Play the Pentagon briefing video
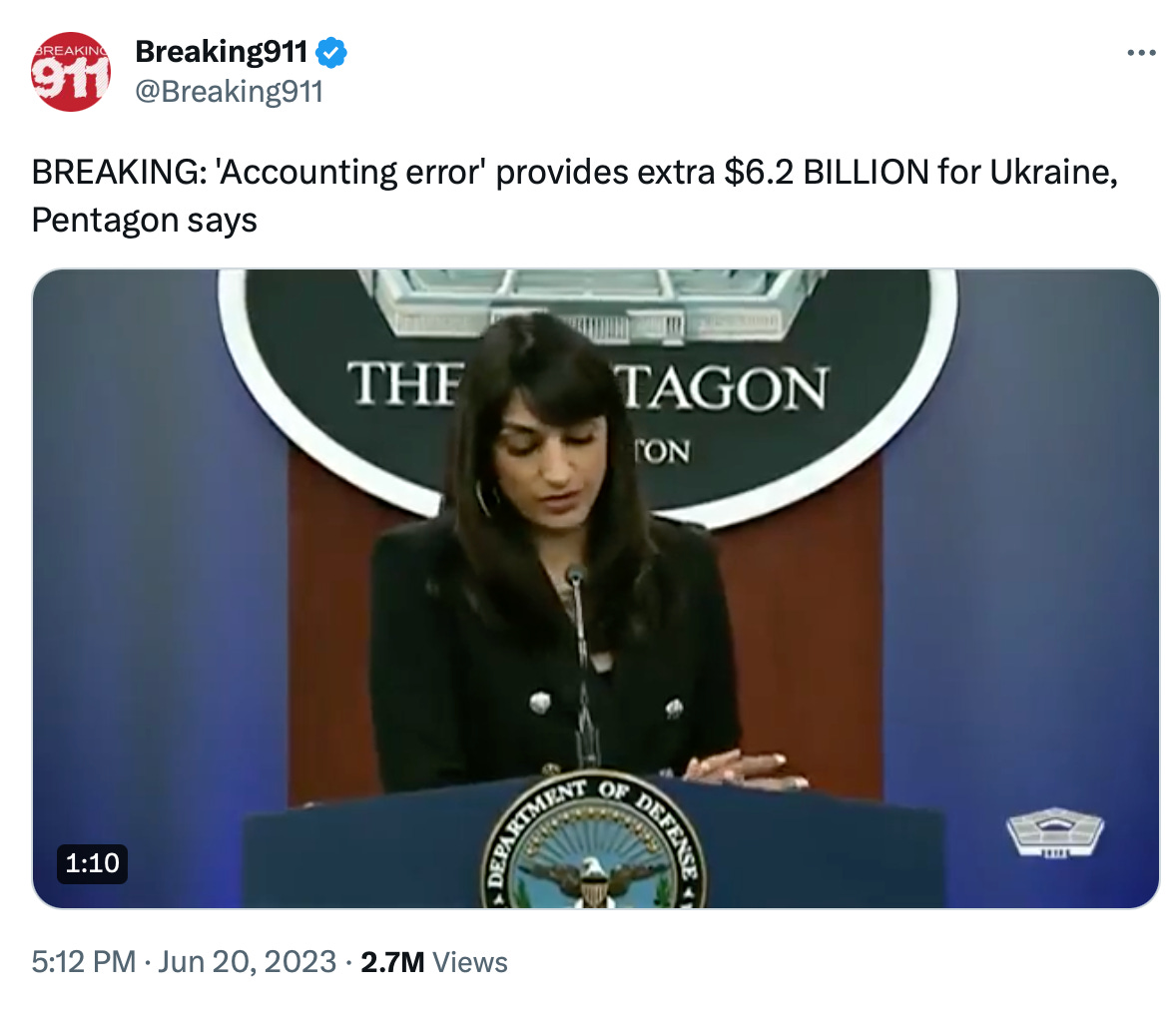1176x1012 pixels. click(x=596, y=589)
